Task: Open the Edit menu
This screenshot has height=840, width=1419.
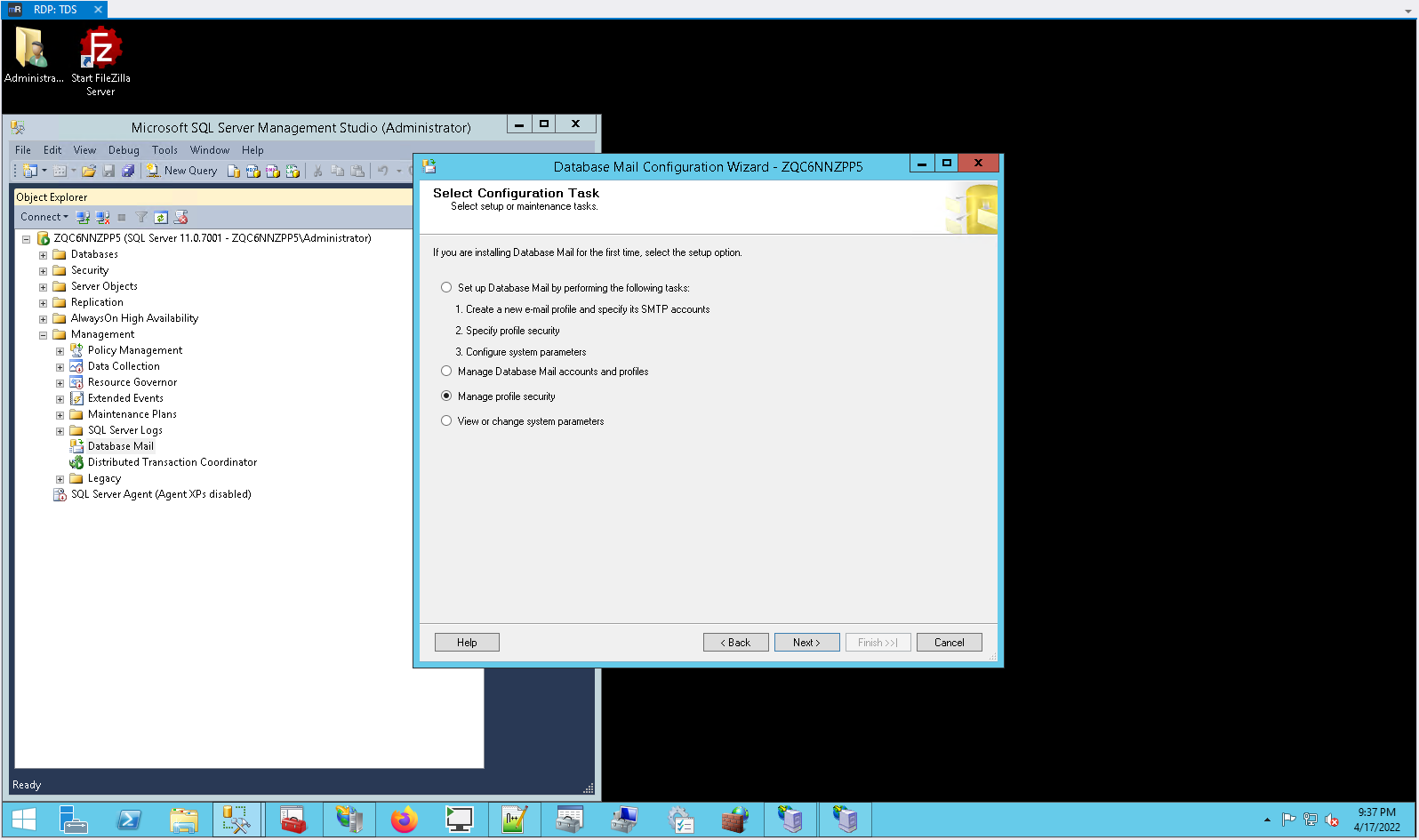Action: 52,150
